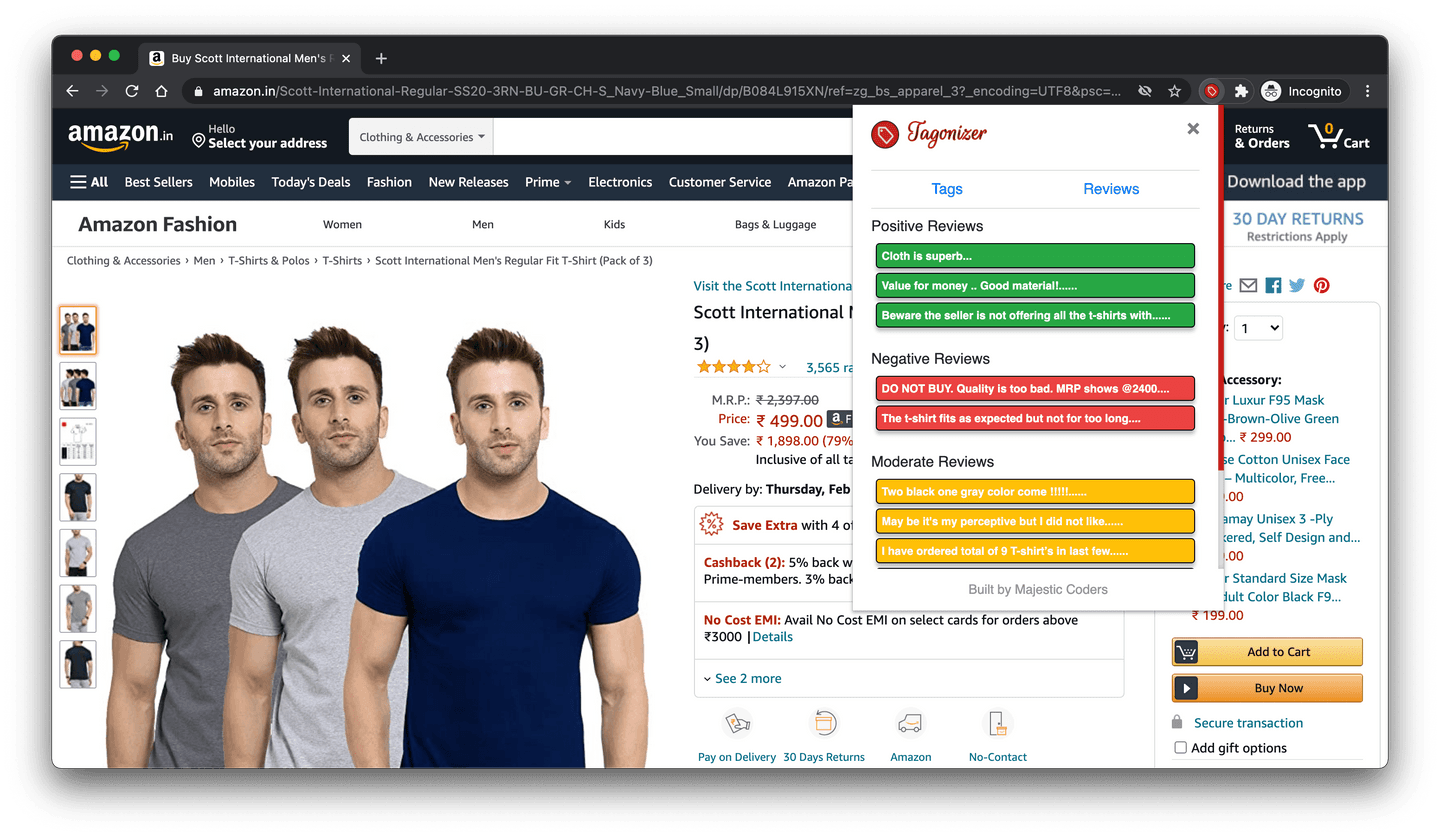Open moderate review 'Two black one gray color come'
1440x837 pixels.
pos(1035,491)
